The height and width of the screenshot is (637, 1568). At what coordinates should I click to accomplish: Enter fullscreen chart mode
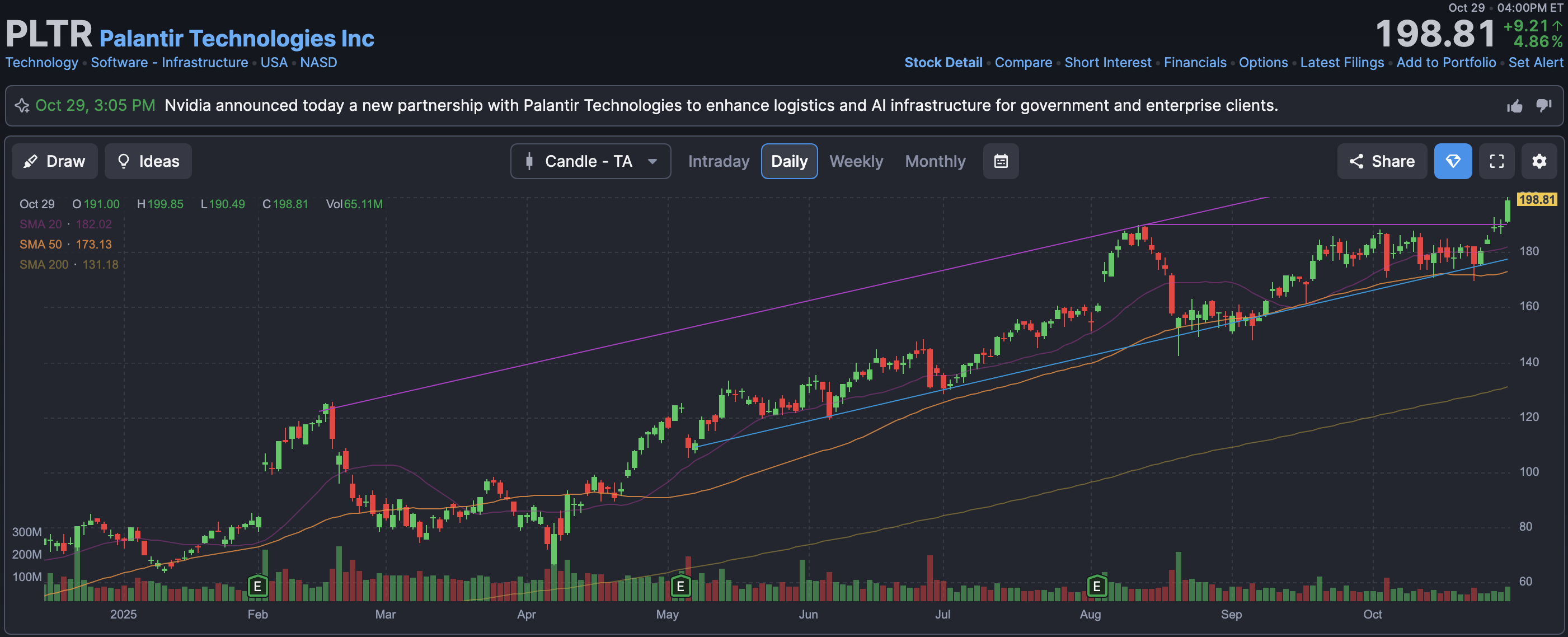(1496, 161)
